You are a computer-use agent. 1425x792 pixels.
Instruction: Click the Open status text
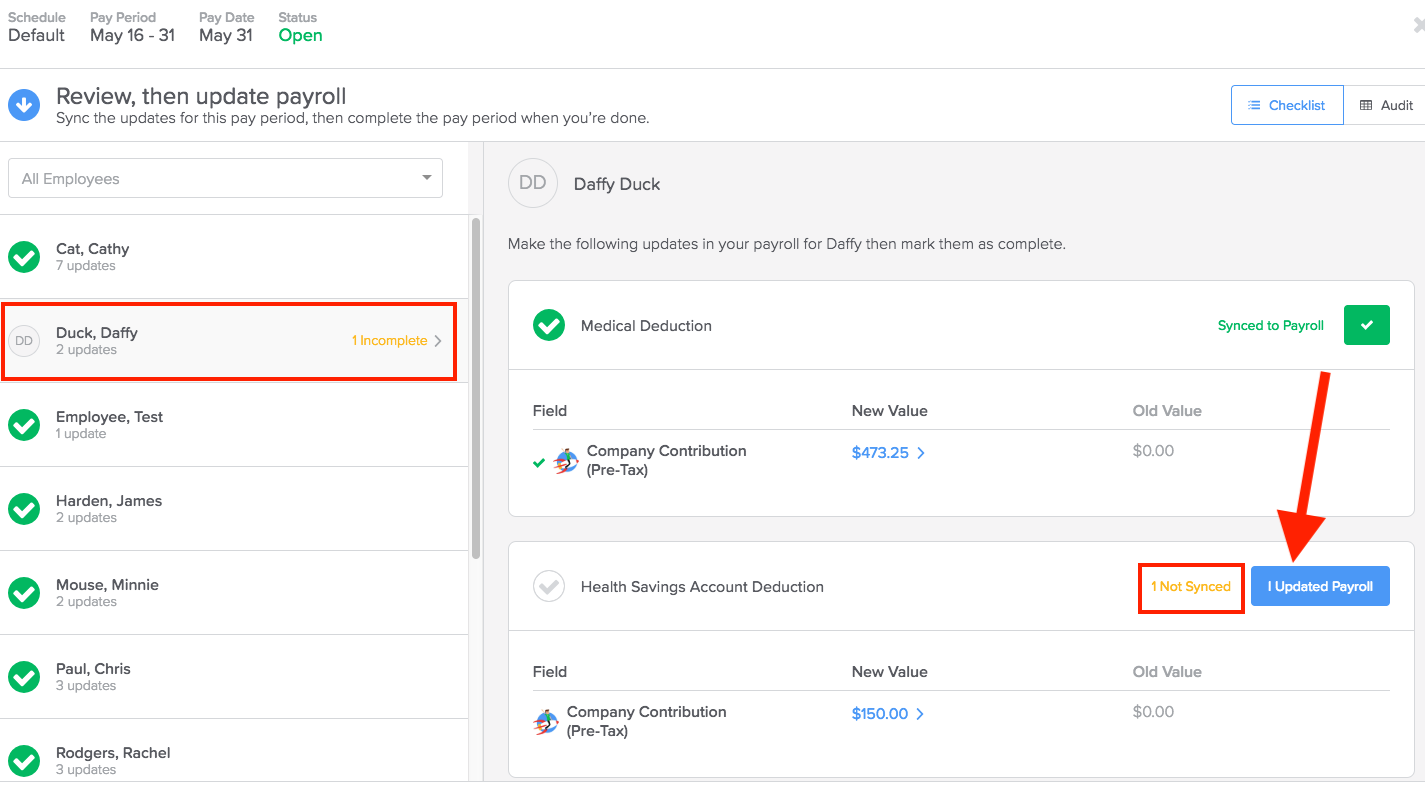pyautogui.click(x=300, y=35)
